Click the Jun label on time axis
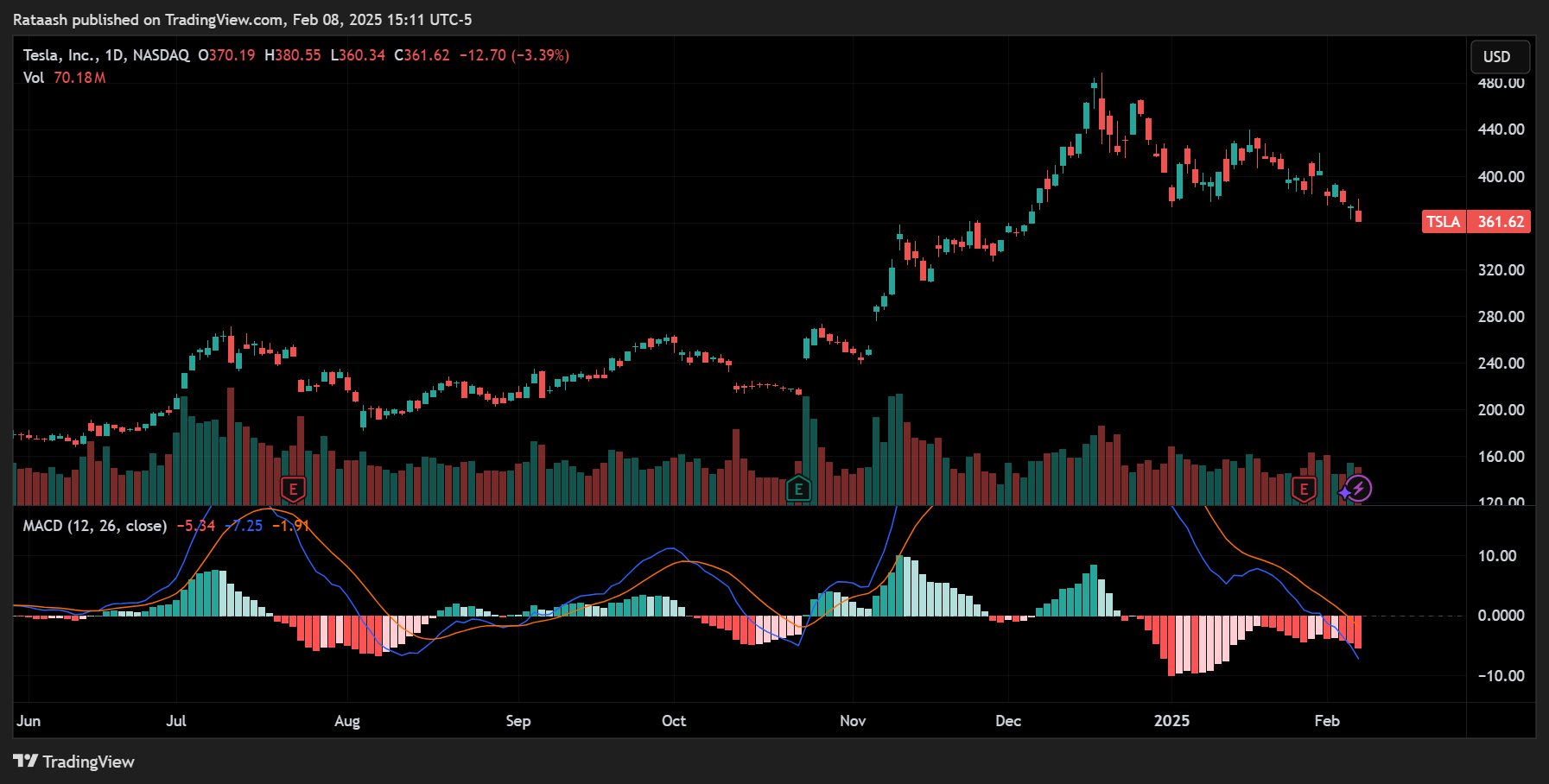 pyautogui.click(x=29, y=721)
